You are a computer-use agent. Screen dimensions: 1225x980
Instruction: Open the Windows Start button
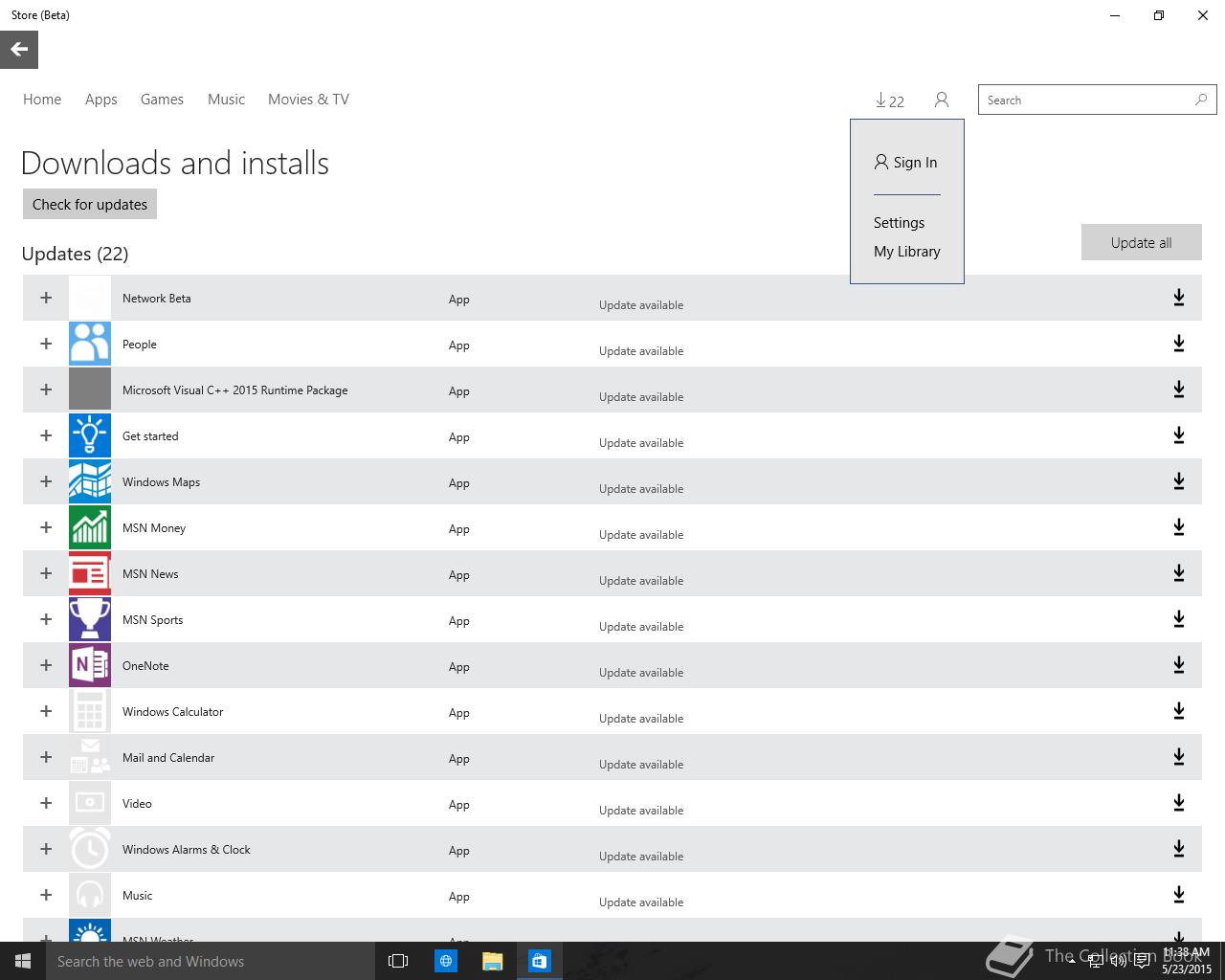[x=23, y=961]
